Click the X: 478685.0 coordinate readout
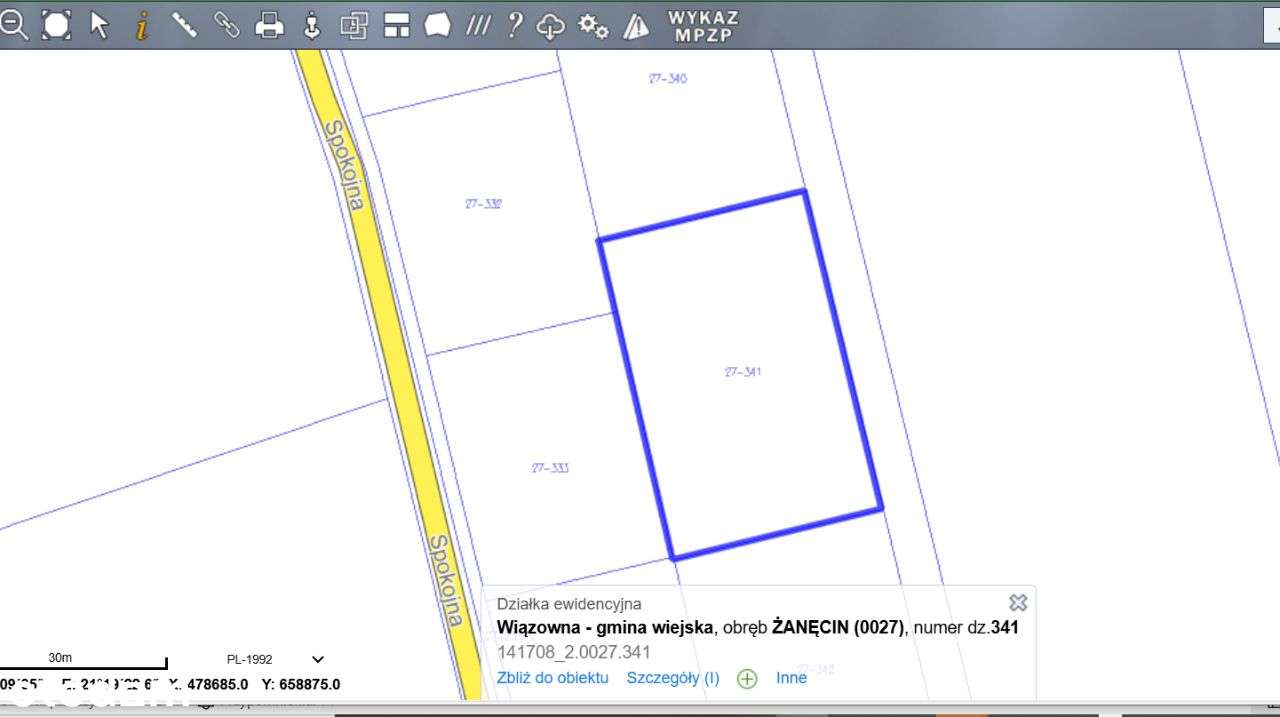The image size is (1280, 717). (x=208, y=685)
